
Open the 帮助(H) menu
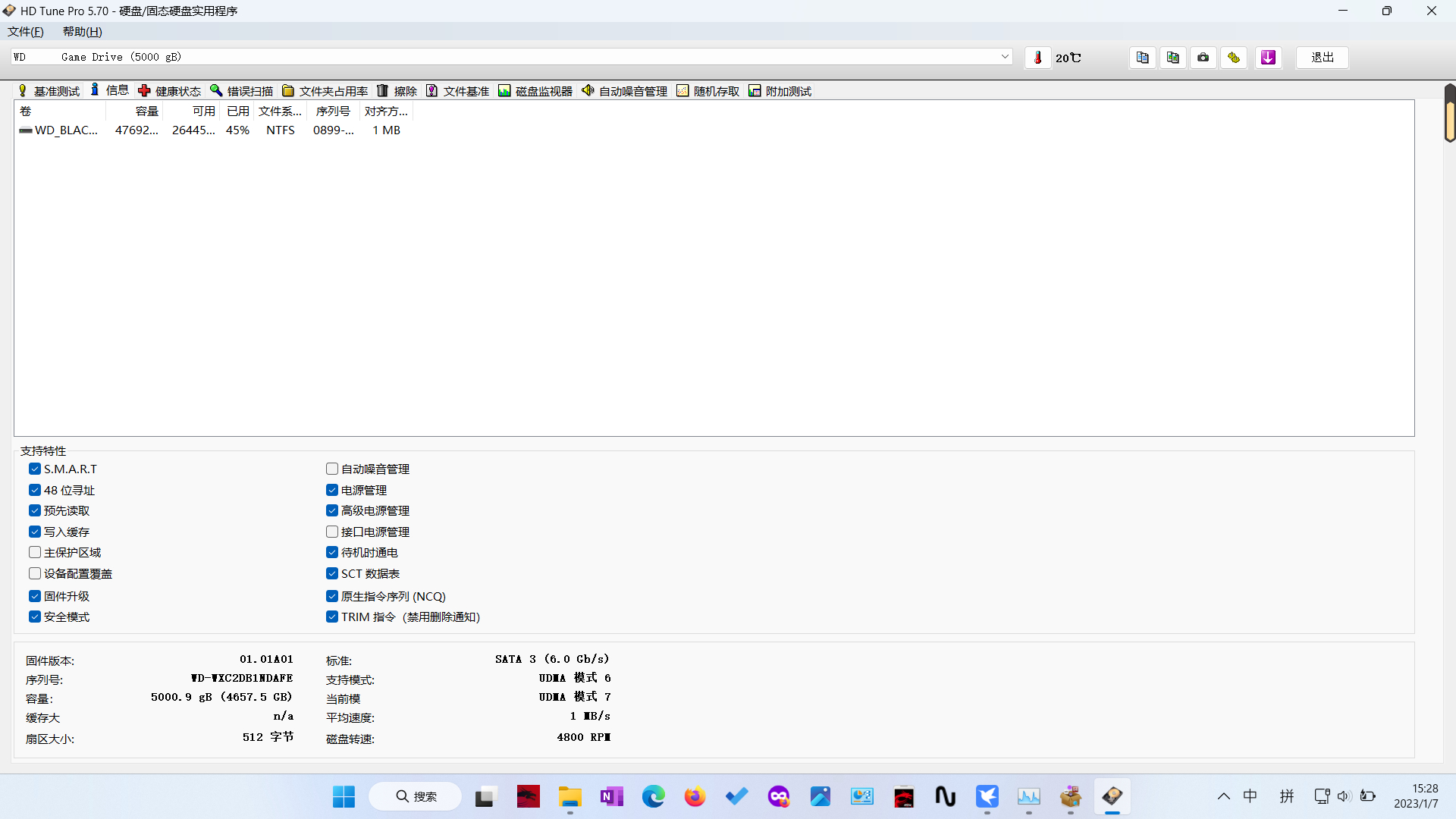coord(82,32)
